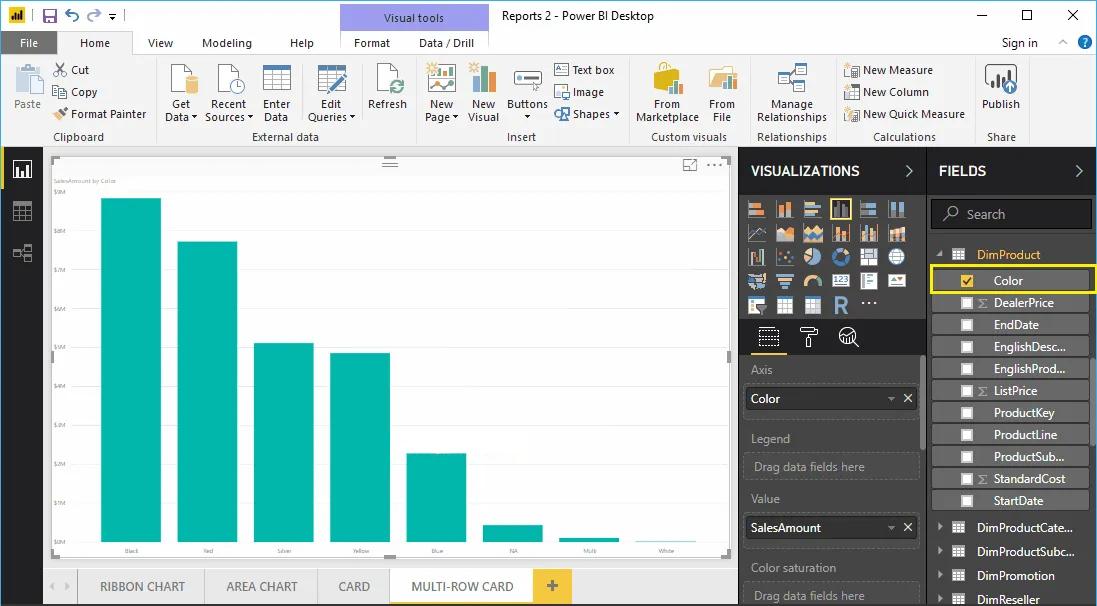1097x606 pixels.
Task: Click the yellow new page plus button
Action: (x=552, y=586)
